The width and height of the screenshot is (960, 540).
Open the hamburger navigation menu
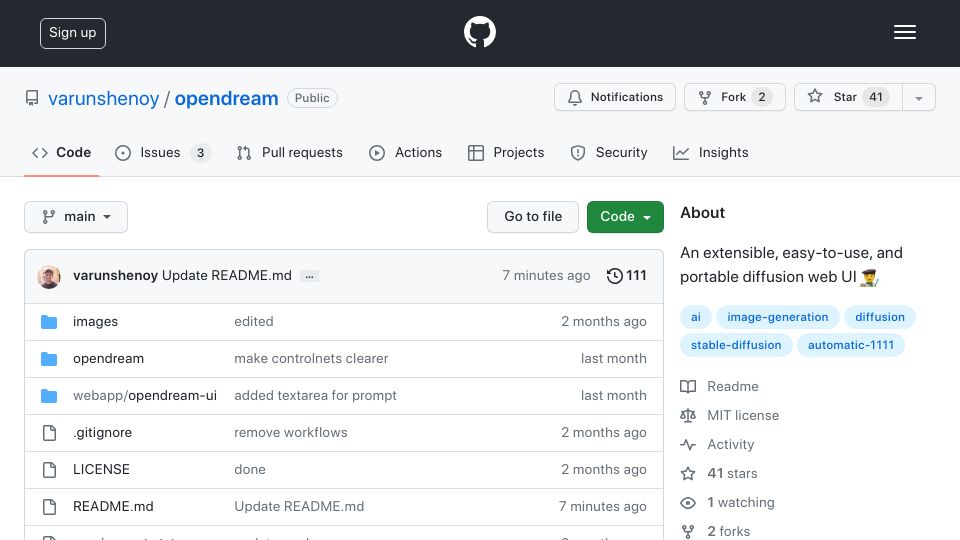[904, 32]
